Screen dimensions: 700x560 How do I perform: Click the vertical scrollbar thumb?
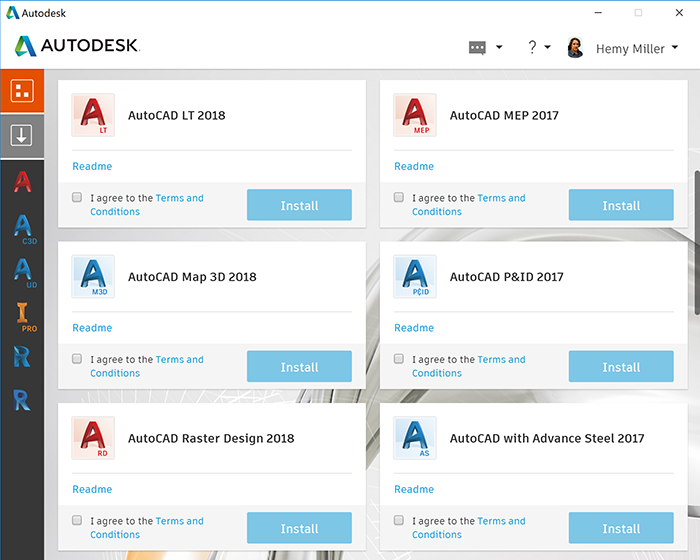697,243
